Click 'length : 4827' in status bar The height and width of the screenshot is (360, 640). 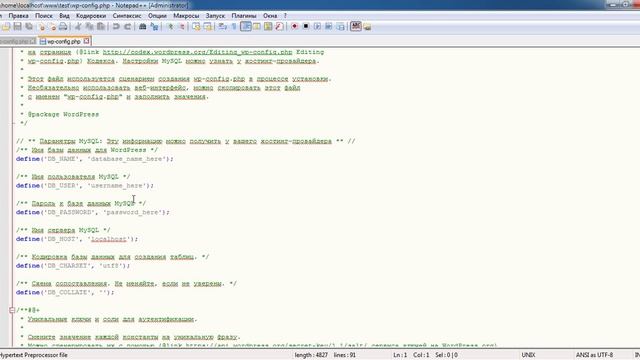pos(311,355)
